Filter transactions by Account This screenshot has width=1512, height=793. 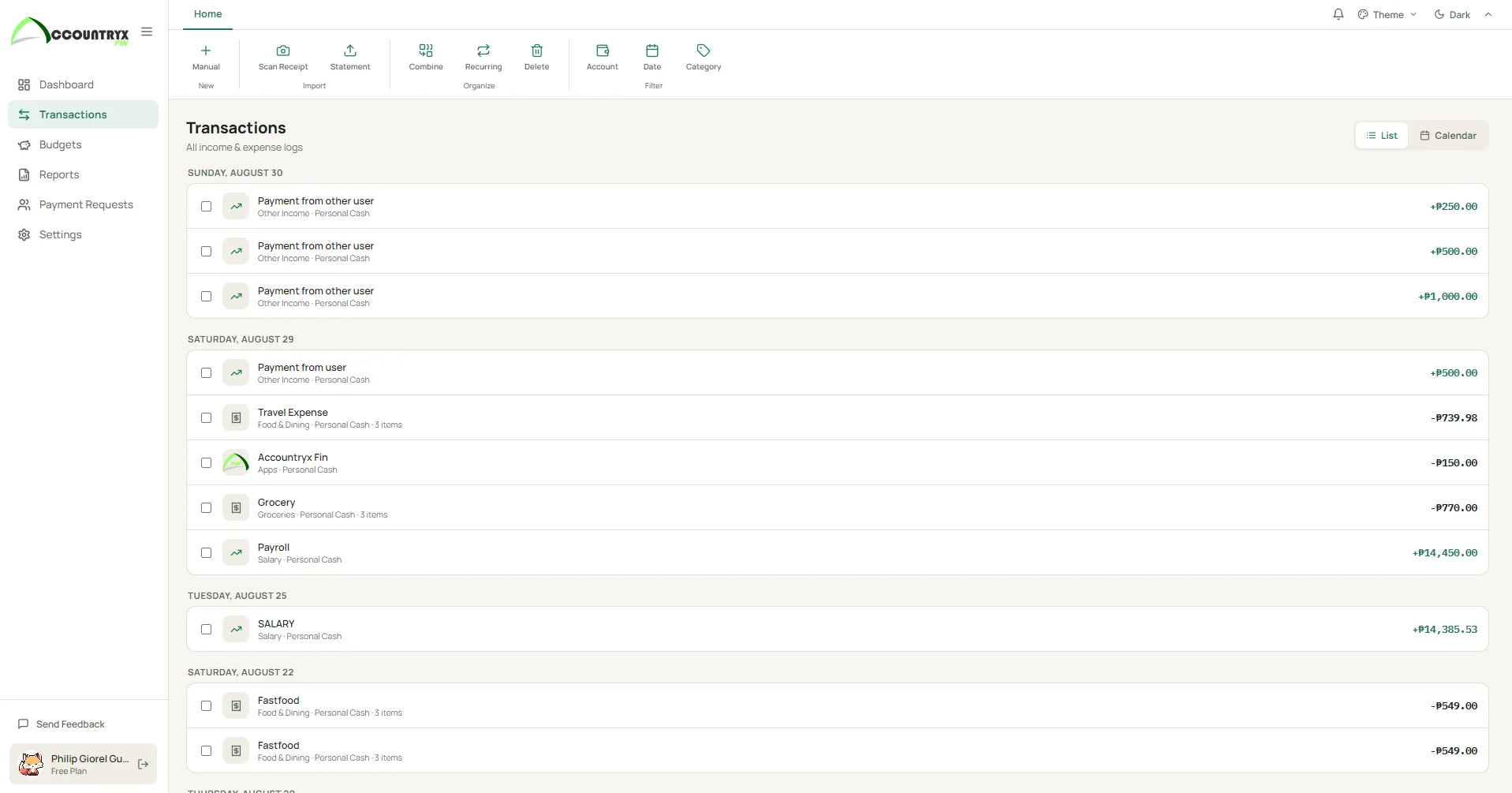coord(603,58)
